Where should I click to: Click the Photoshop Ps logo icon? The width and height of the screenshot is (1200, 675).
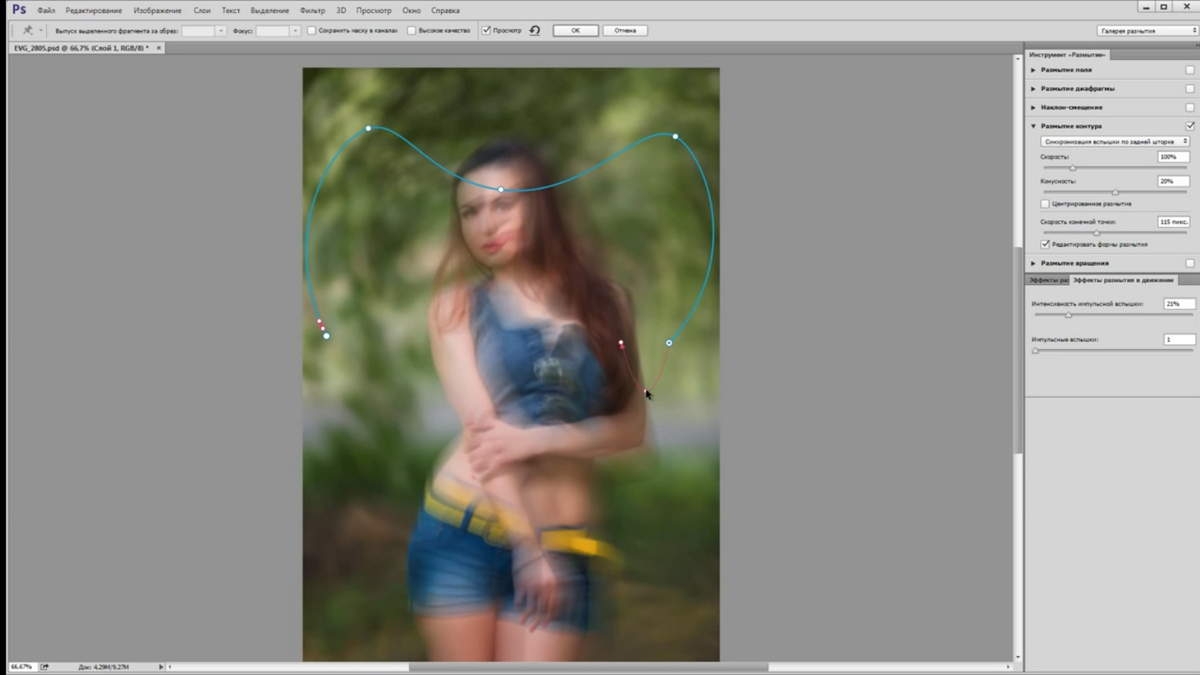[18, 9]
